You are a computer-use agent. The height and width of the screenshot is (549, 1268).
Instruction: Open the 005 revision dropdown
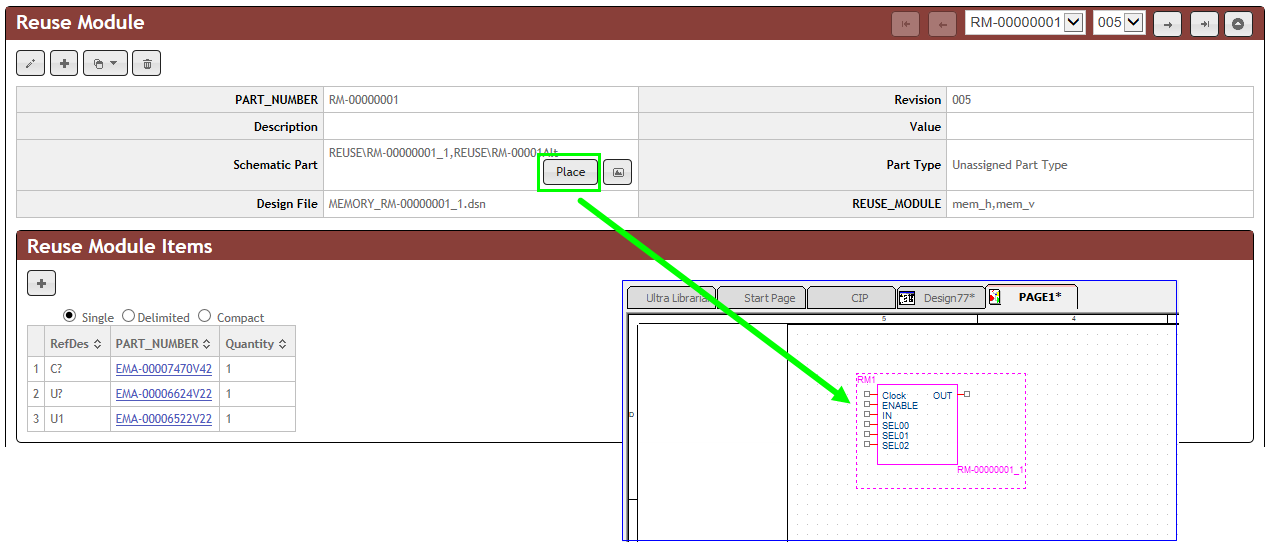[1119, 23]
